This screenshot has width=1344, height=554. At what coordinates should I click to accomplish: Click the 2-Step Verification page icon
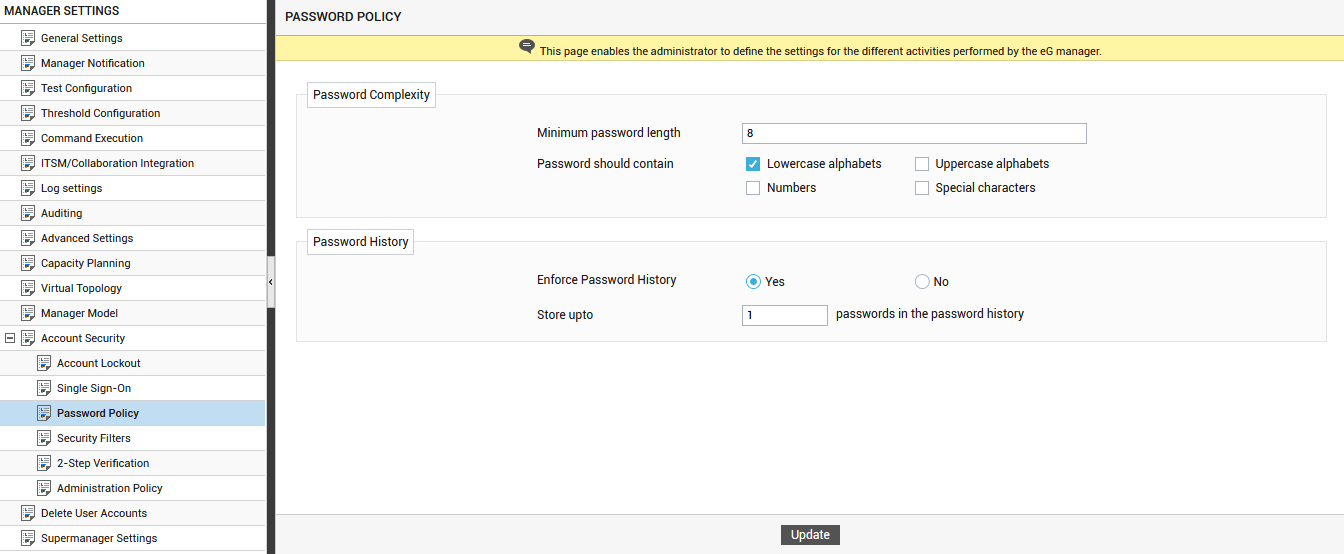44,463
